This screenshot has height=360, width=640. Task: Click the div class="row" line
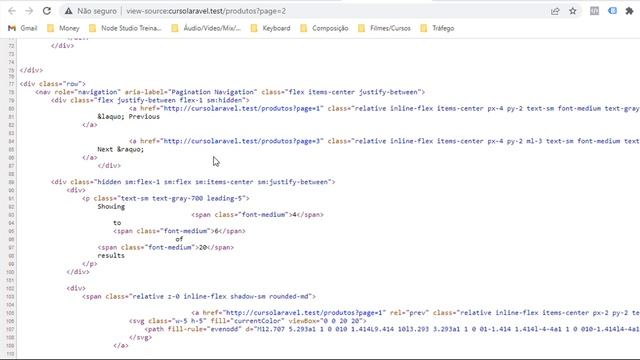(x=53, y=84)
